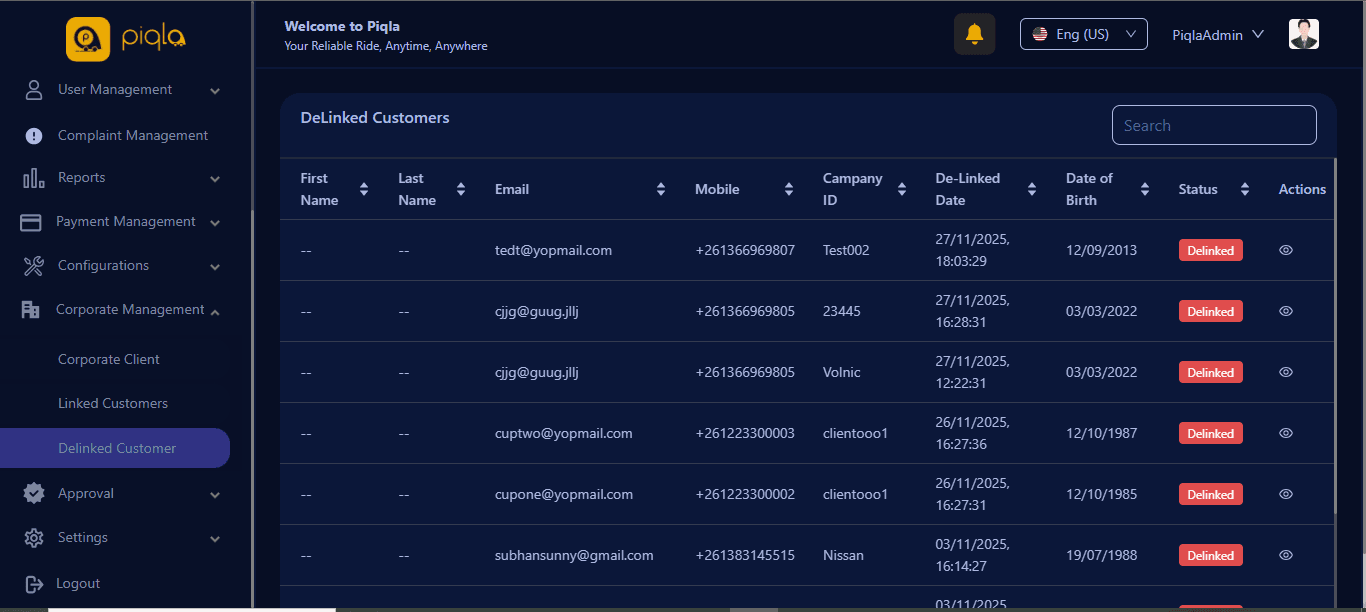Click Delinked badge for Nissan row
The width and height of the screenshot is (1366, 612).
[x=1210, y=555]
